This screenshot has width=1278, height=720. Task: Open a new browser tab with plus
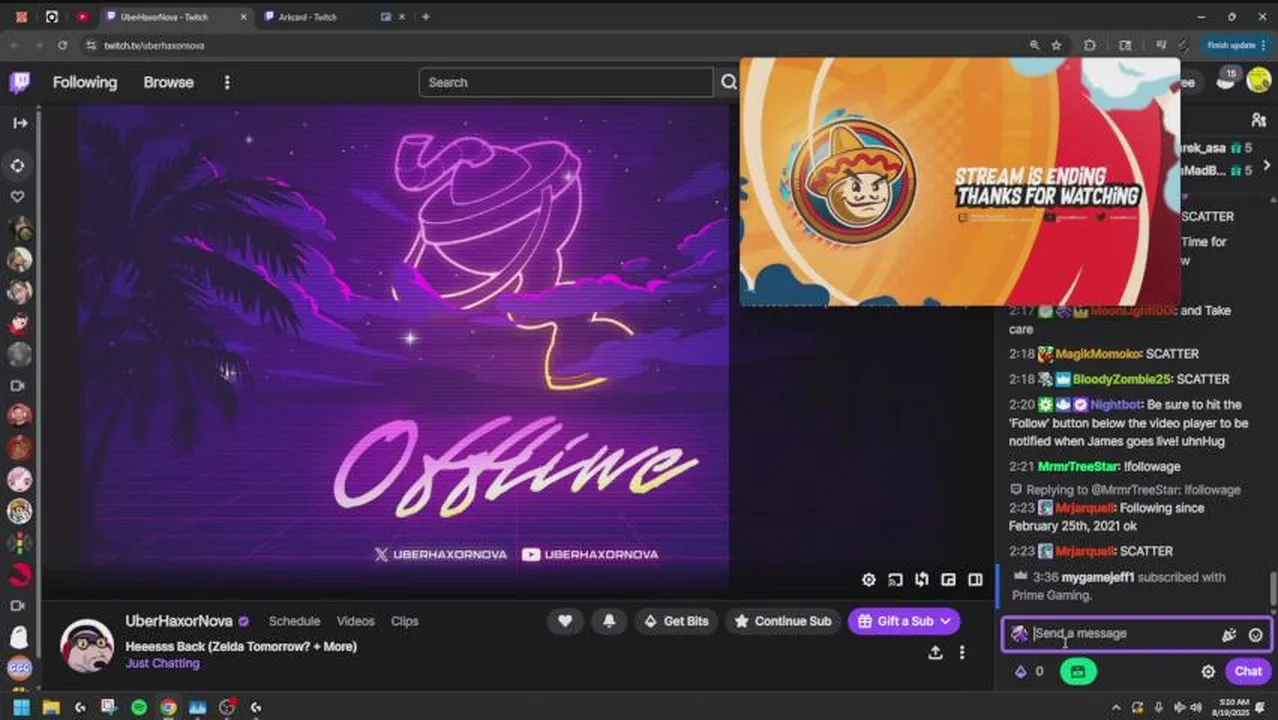click(x=425, y=17)
